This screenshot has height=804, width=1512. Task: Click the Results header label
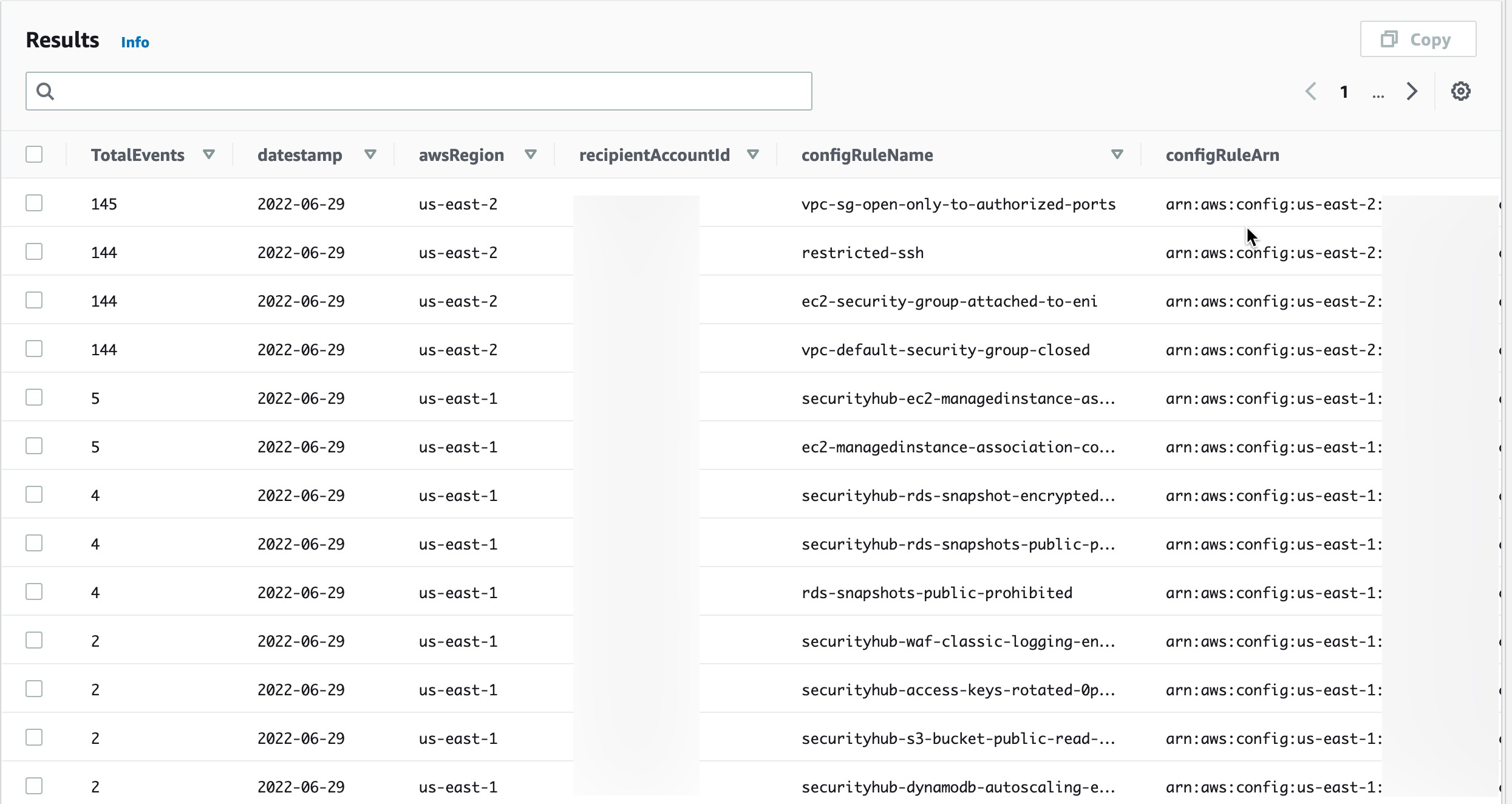[x=62, y=39]
